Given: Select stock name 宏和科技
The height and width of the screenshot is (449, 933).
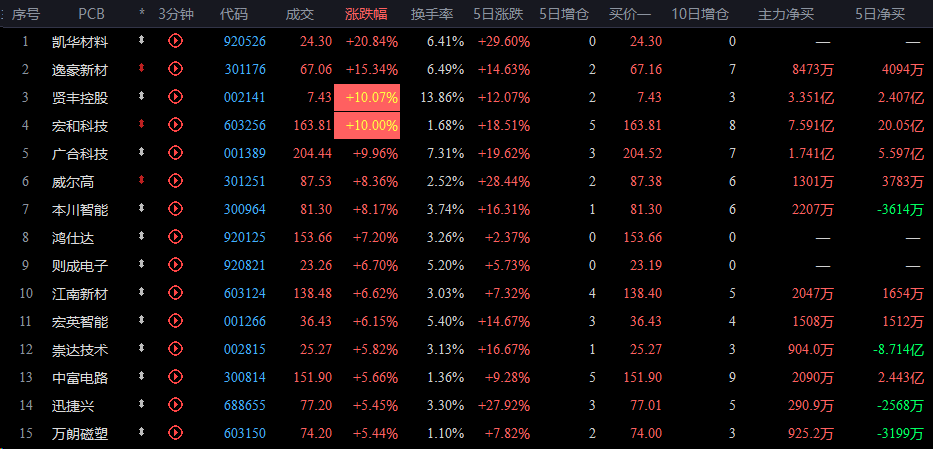Looking at the screenshot, I should pos(80,125).
